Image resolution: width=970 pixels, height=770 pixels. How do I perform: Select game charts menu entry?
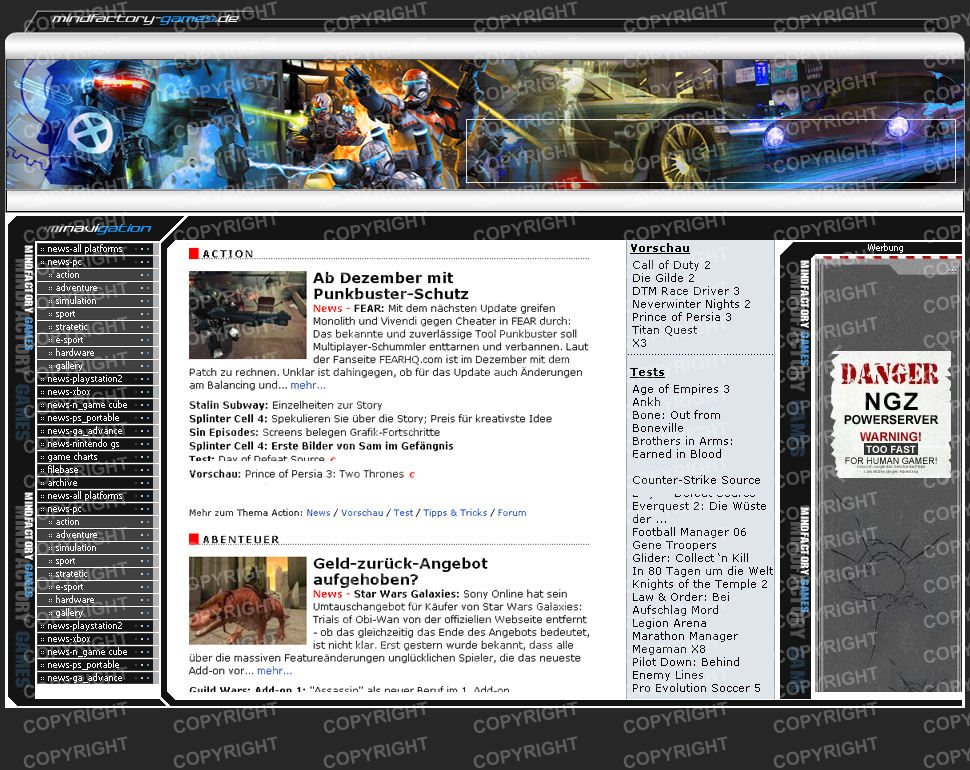[95, 457]
